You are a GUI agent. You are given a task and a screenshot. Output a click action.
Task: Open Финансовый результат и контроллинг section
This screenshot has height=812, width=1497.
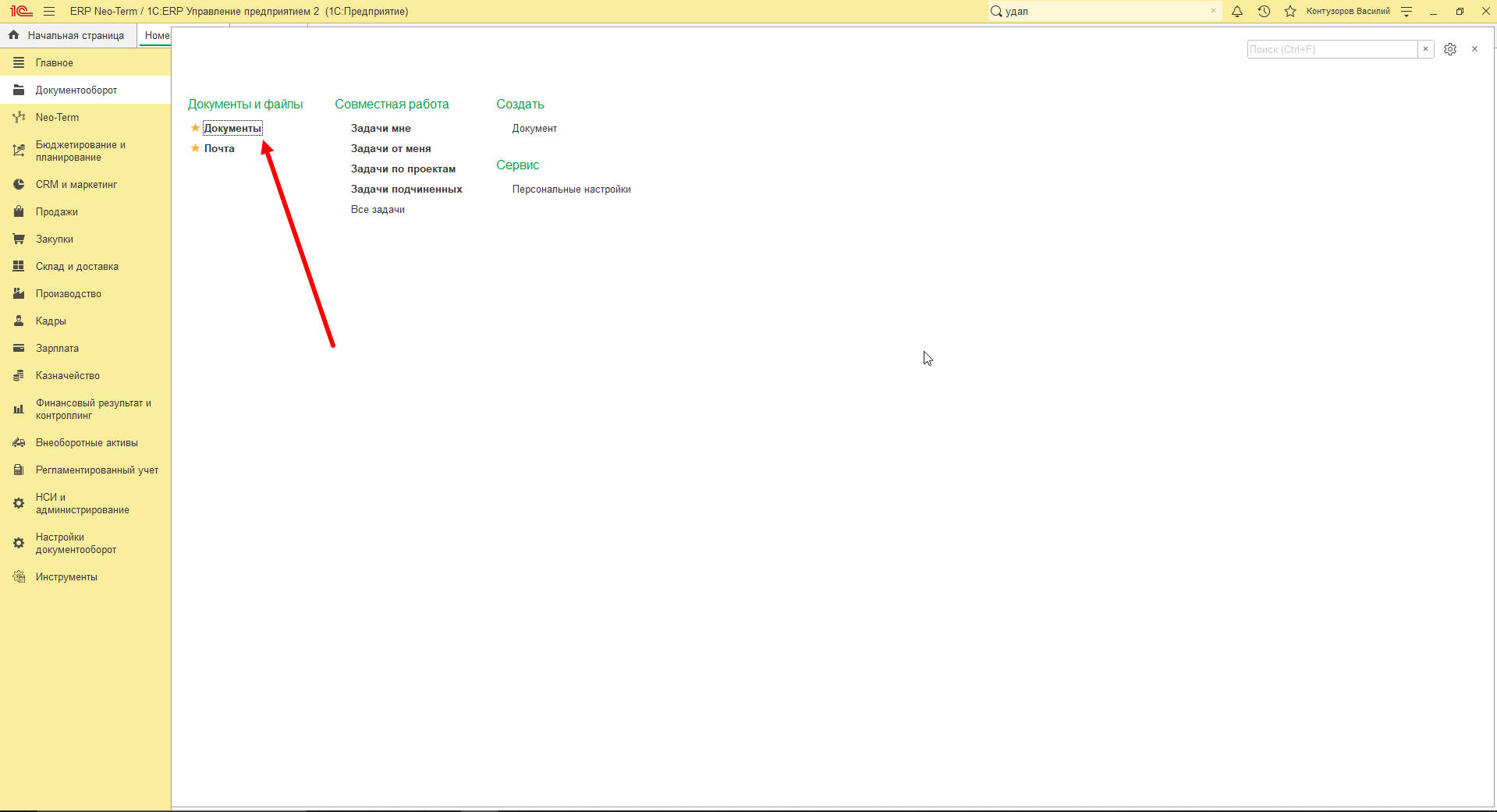click(85, 409)
